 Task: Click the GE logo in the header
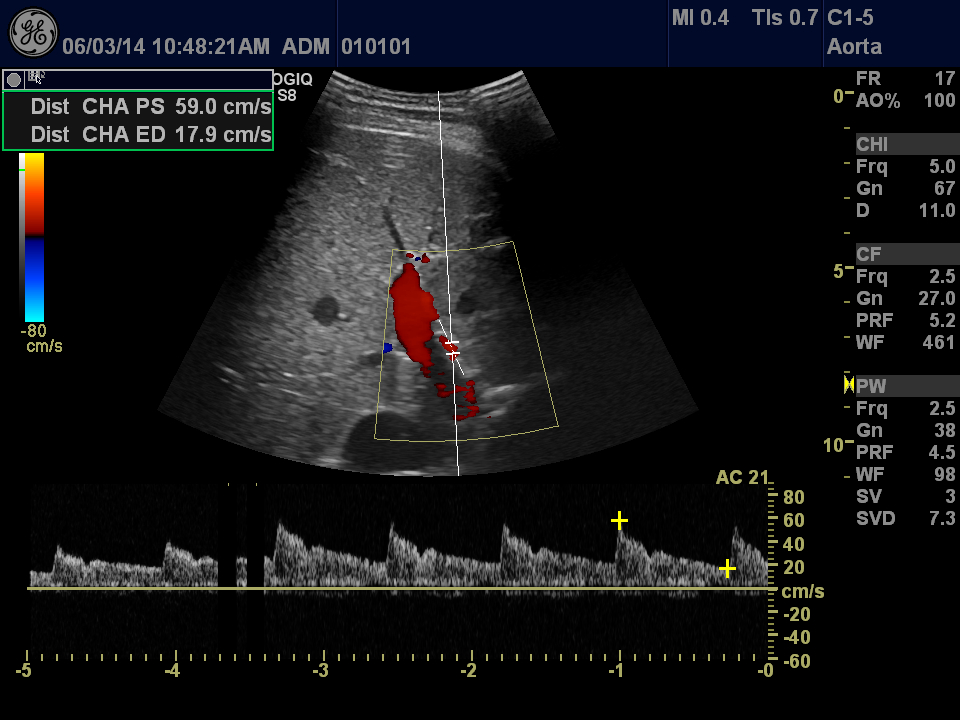click(33, 33)
